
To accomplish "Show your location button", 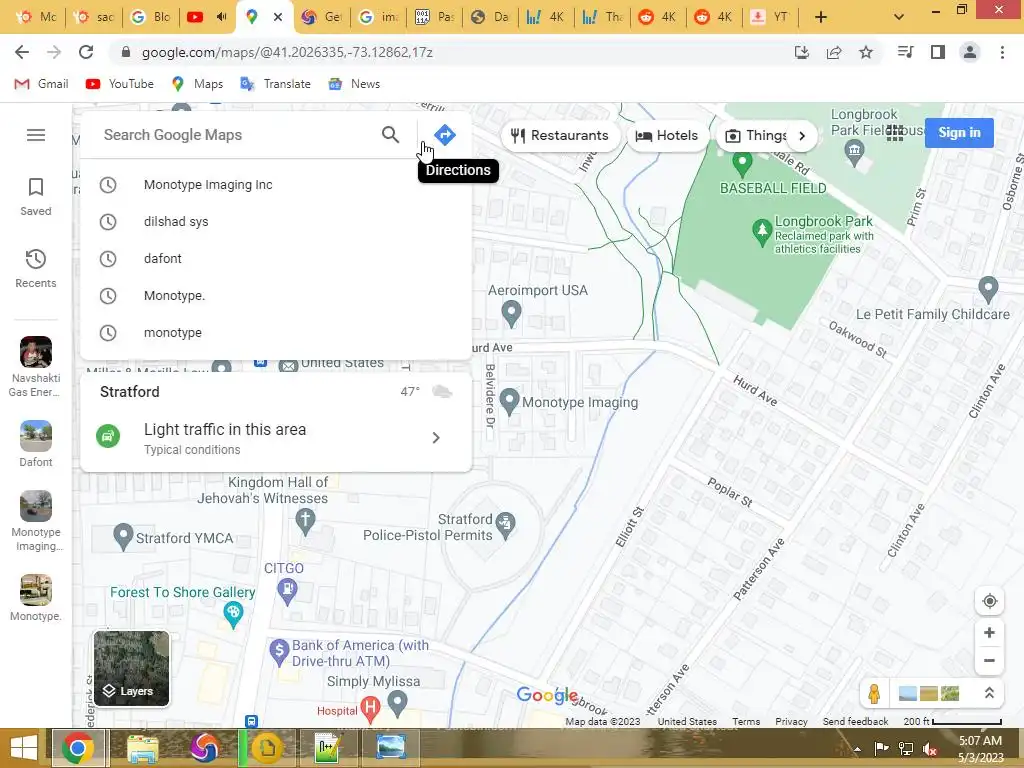I will (989, 601).
